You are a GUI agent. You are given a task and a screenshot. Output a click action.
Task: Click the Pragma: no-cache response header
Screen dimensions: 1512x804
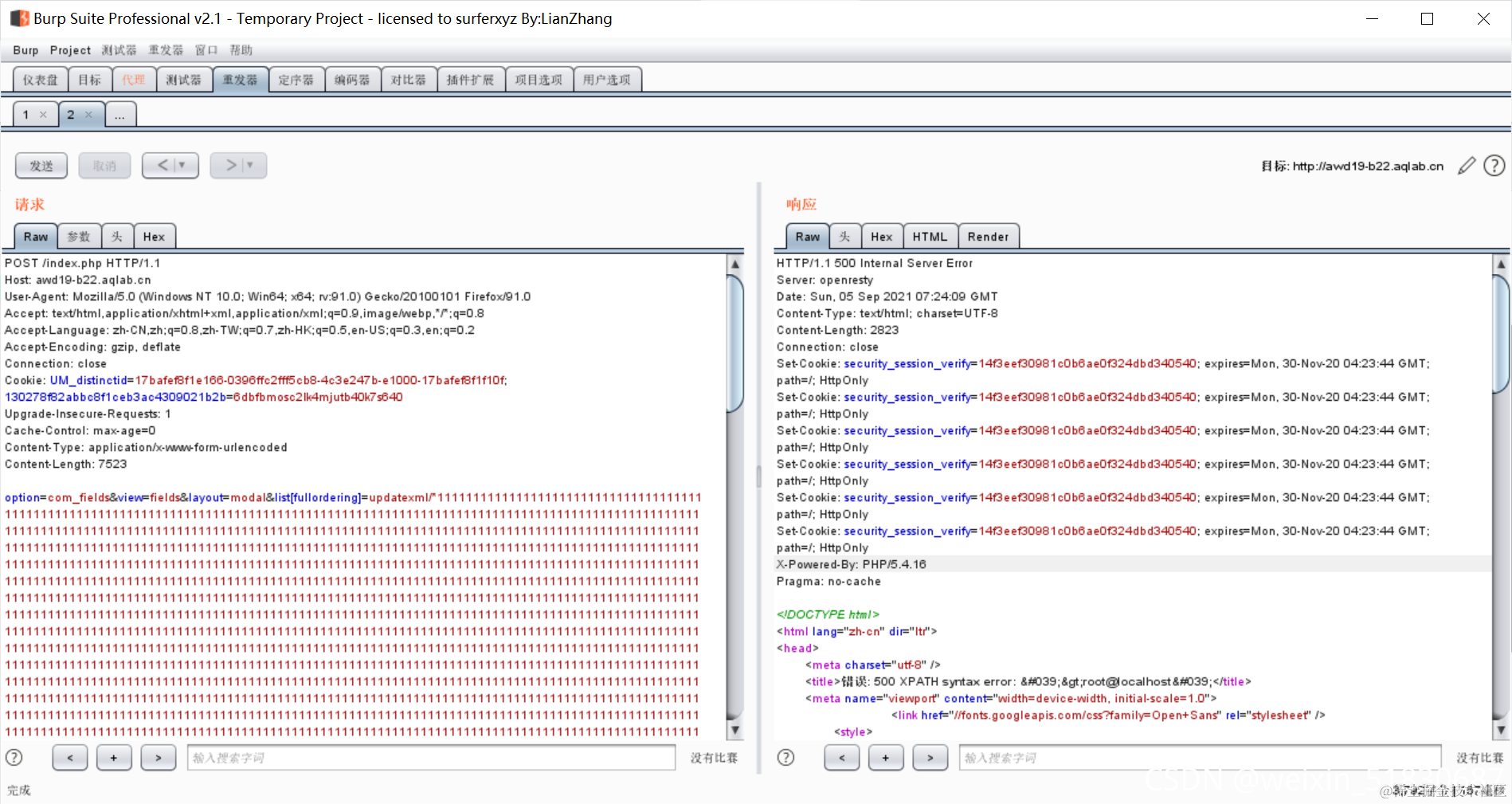(828, 581)
